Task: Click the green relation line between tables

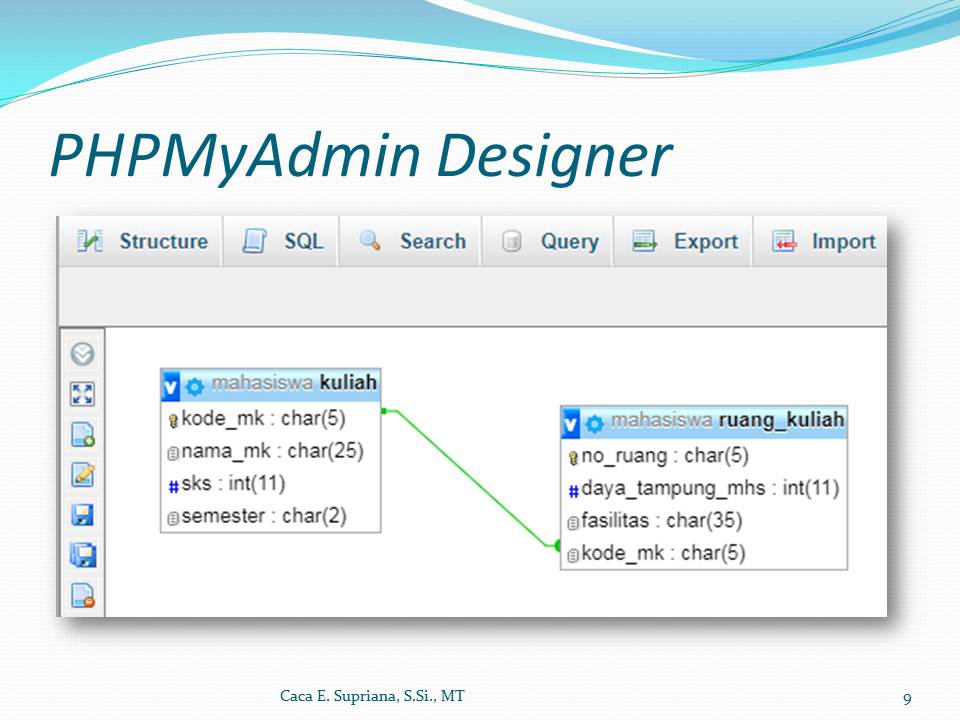Action: point(471,478)
